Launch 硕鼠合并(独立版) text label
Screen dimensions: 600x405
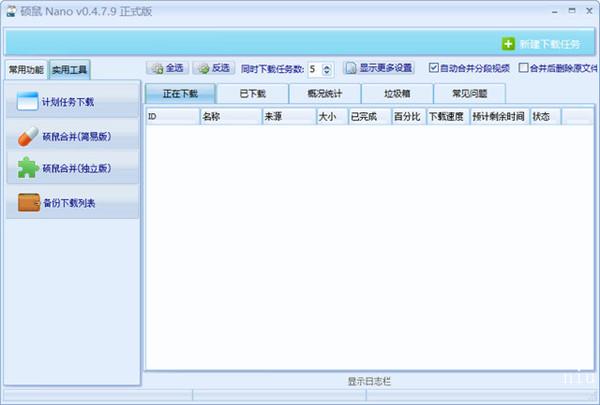77,168
